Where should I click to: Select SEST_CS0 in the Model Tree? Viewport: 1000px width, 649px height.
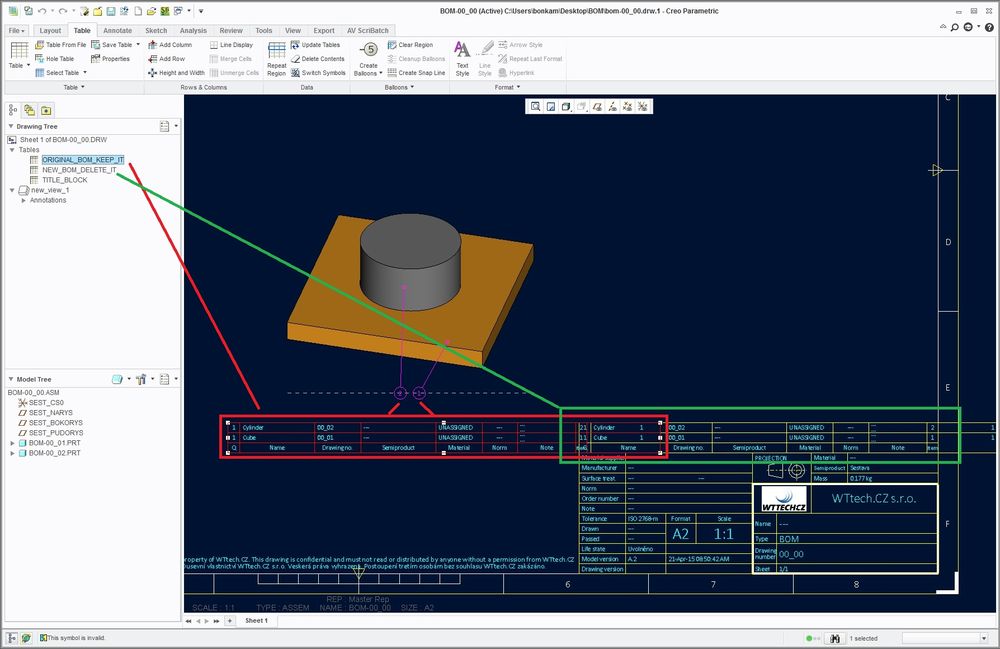point(46,403)
